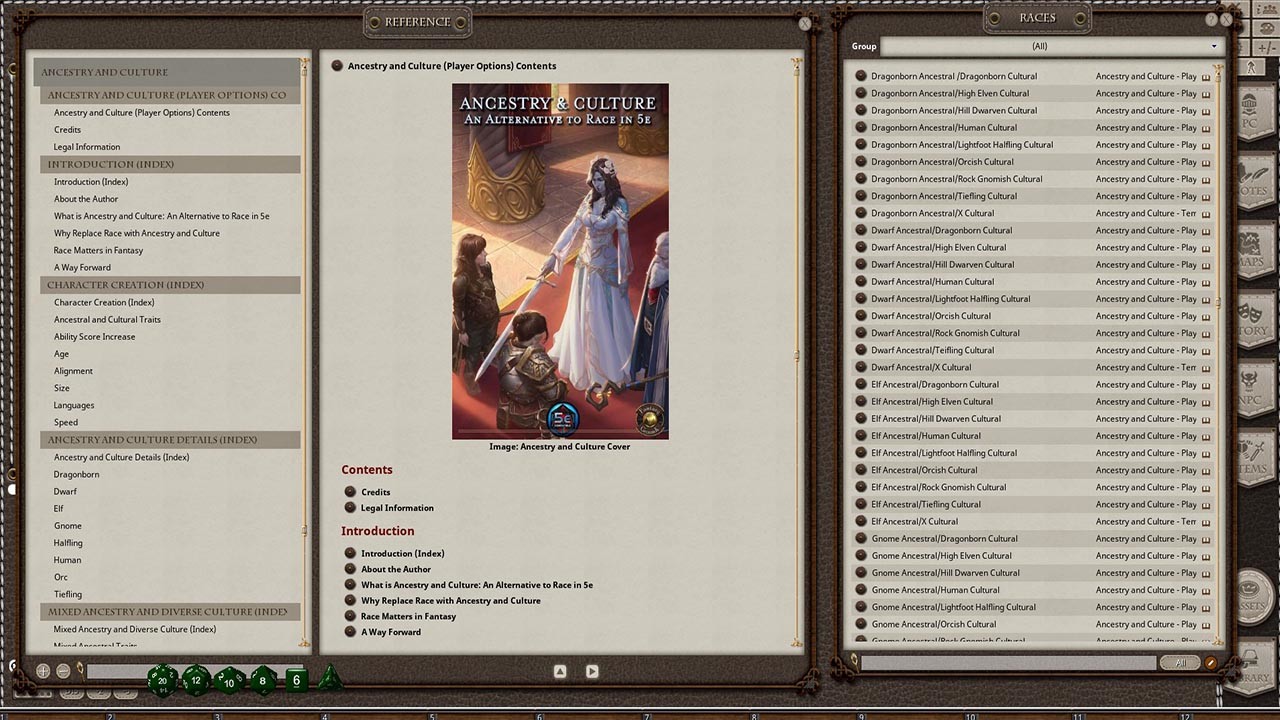Expand the Character Creation (Index) section header
1280x720 pixels.
(x=170, y=285)
